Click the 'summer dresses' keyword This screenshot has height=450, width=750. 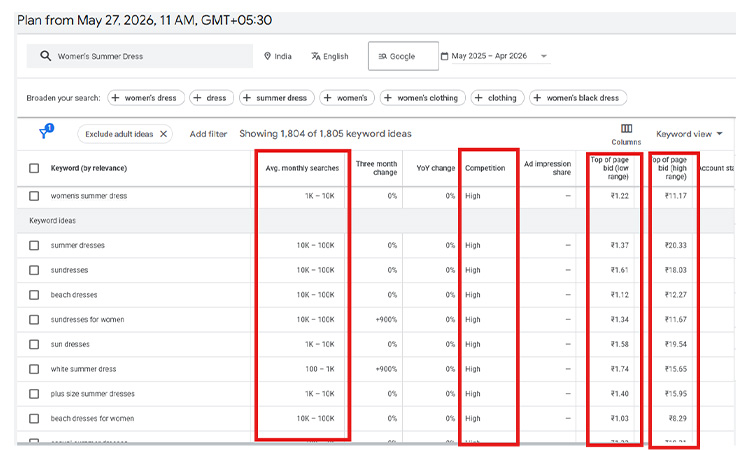77,245
